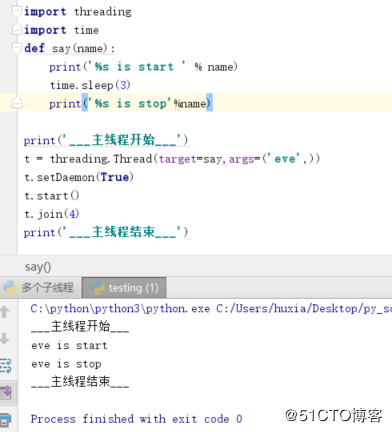Click console output 'eve is start'

69,346
